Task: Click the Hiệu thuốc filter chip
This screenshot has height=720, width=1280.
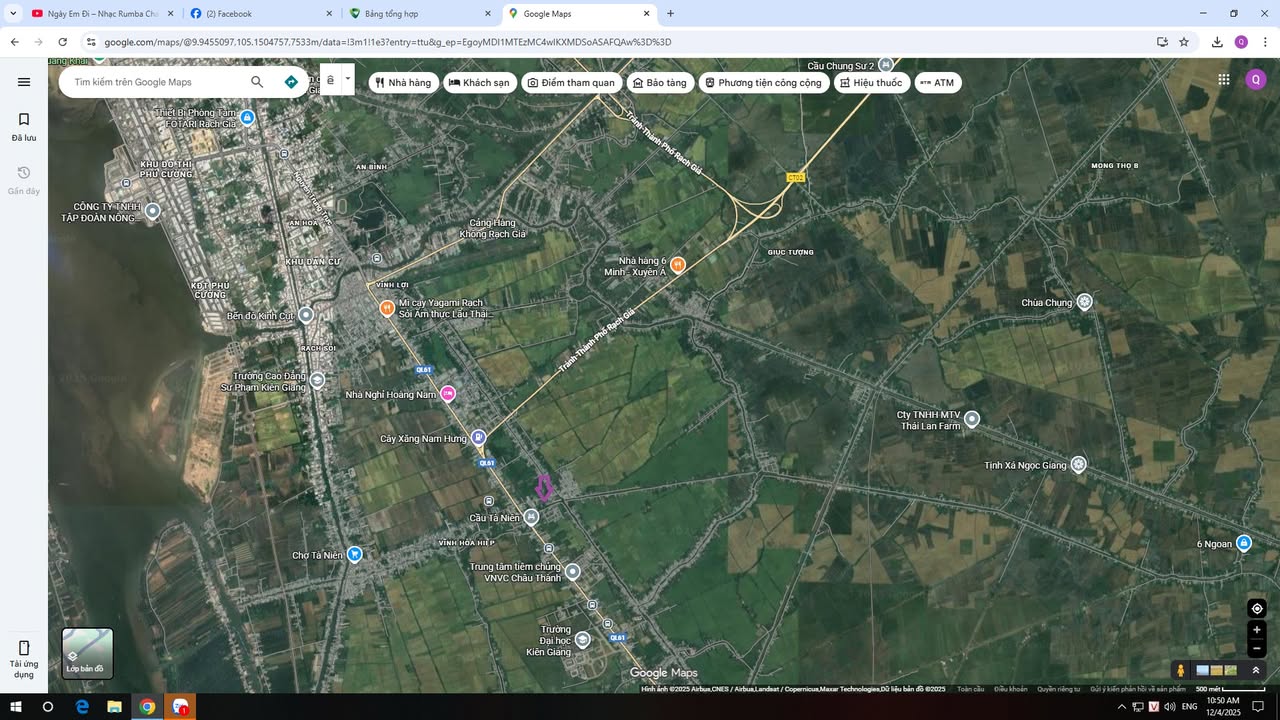Action: click(x=870, y=83)
